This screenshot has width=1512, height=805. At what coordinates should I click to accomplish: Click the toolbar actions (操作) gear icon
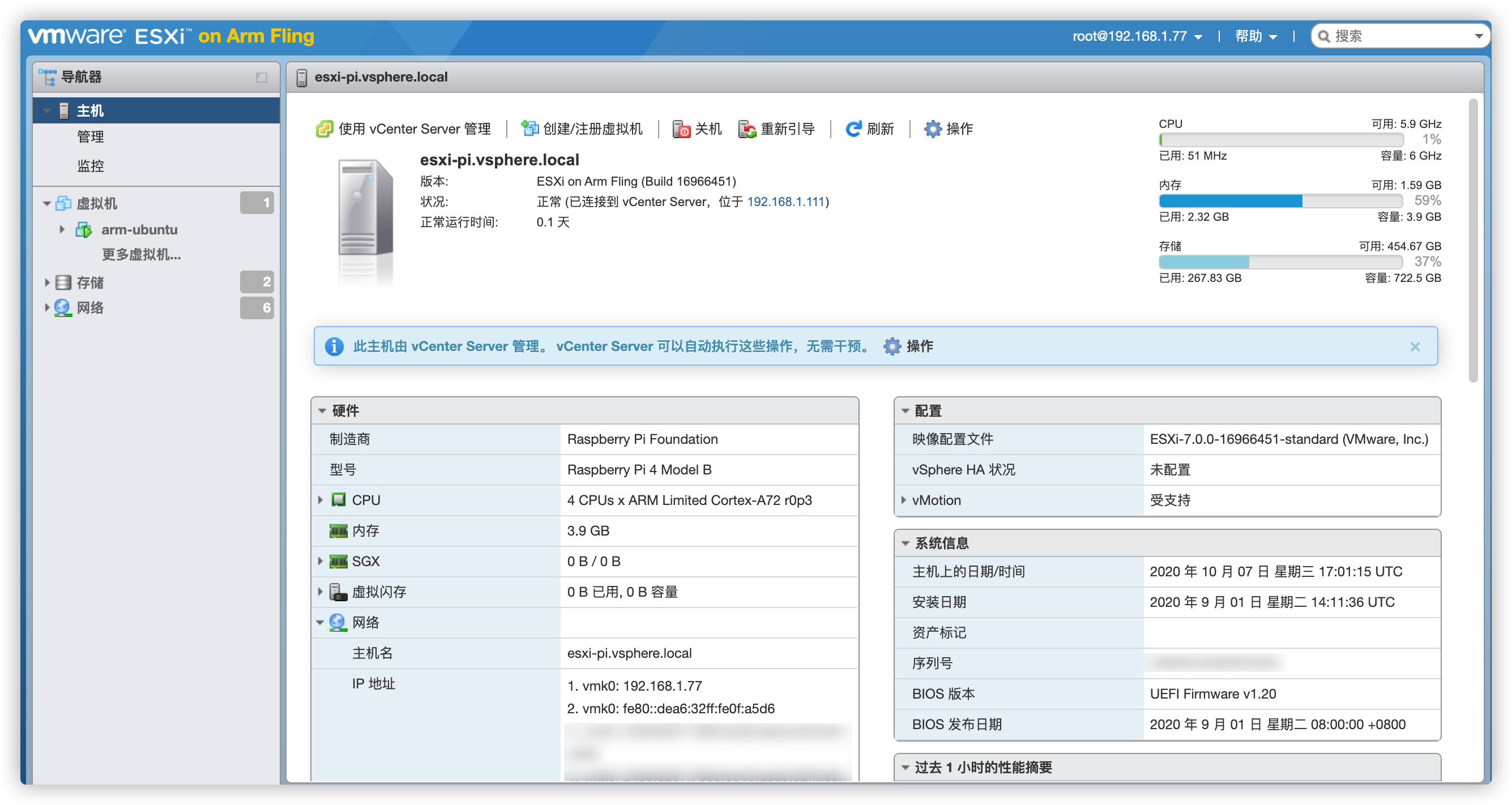point(932,129)
